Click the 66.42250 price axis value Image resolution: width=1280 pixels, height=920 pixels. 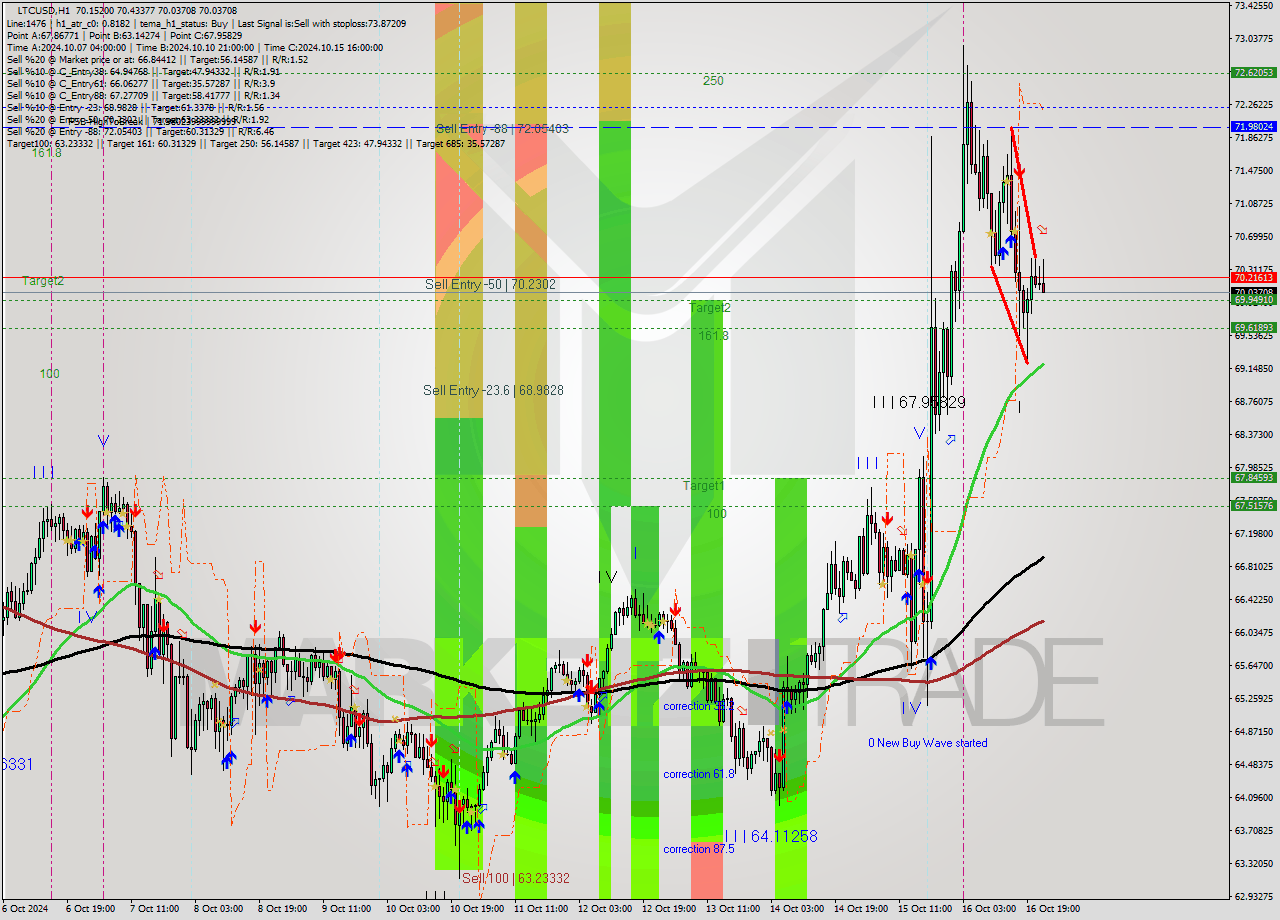pos(1254,599)
